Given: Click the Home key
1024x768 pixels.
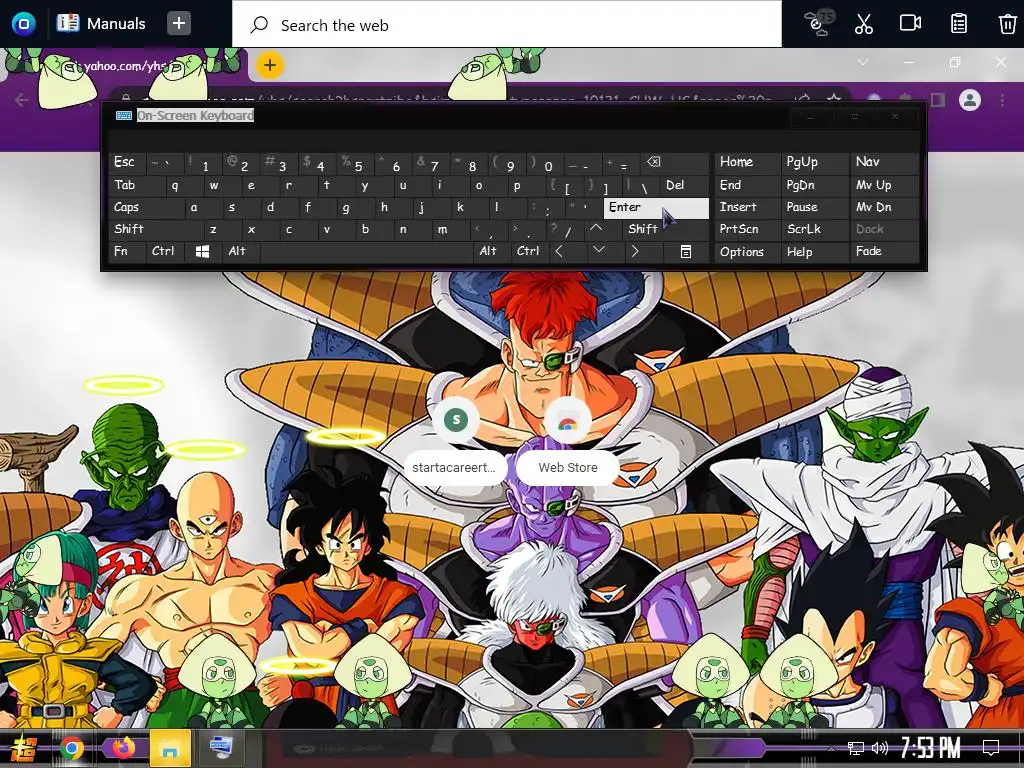Looking at the screenshot, I should point(747,162).
